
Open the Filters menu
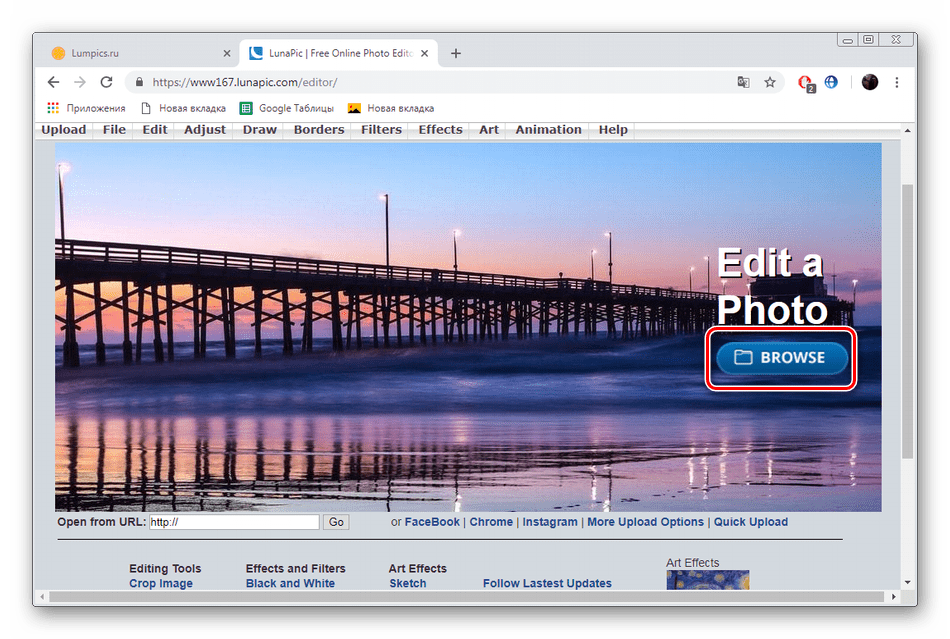pos(381,130)
